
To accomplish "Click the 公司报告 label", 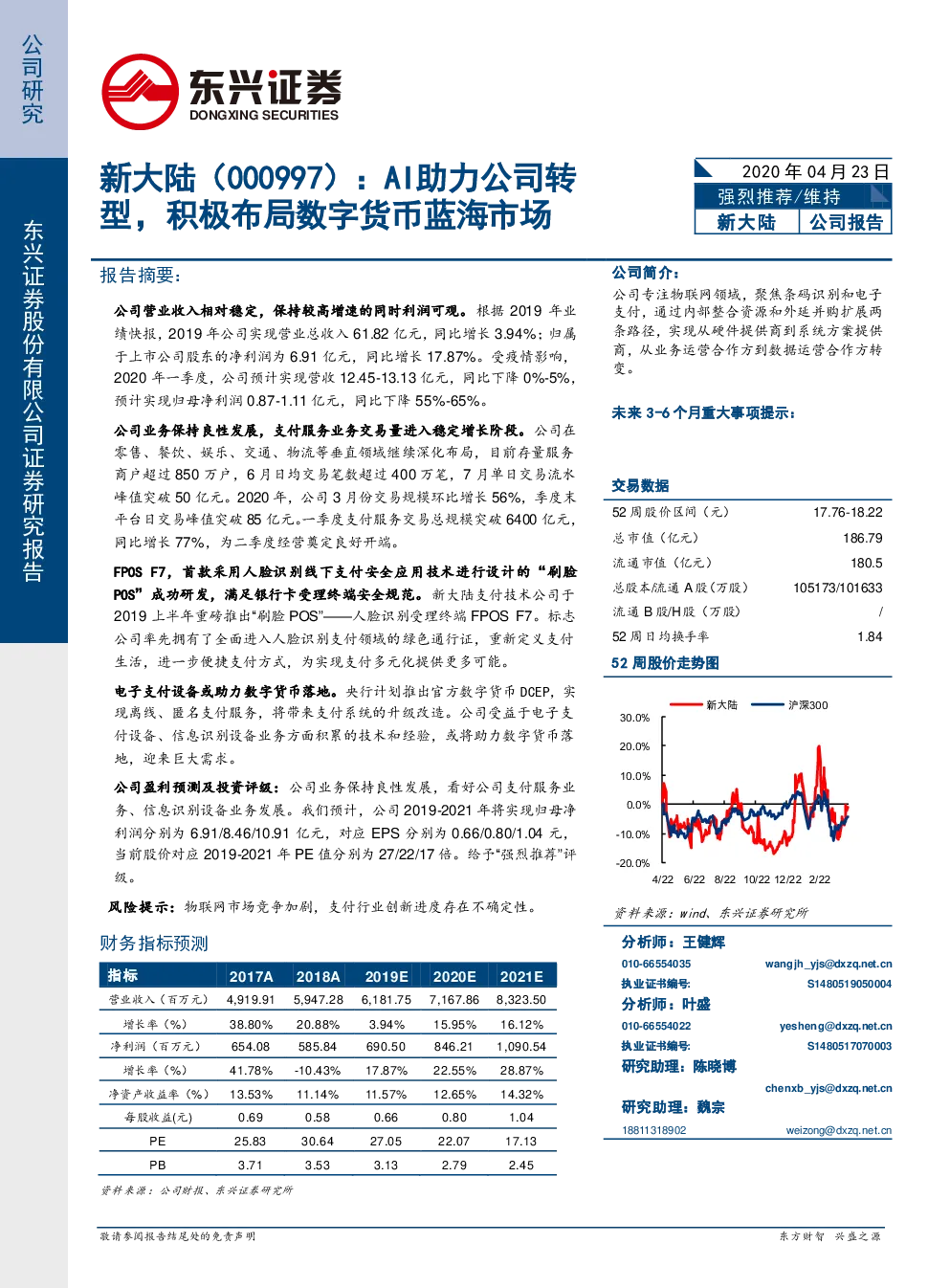I will [x=846, y=222].
